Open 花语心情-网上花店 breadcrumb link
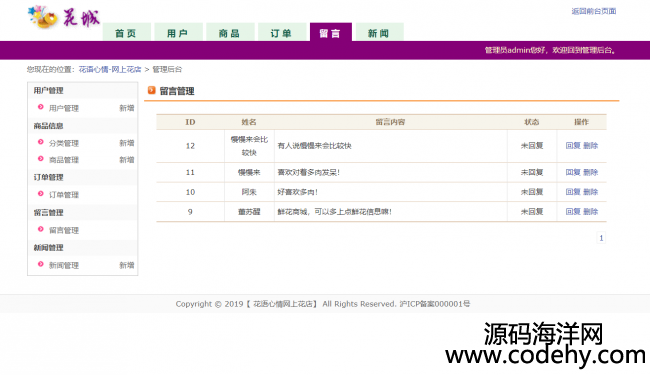Image resolution: width=650 pixels, height=375 pixels. pos(110,69)
